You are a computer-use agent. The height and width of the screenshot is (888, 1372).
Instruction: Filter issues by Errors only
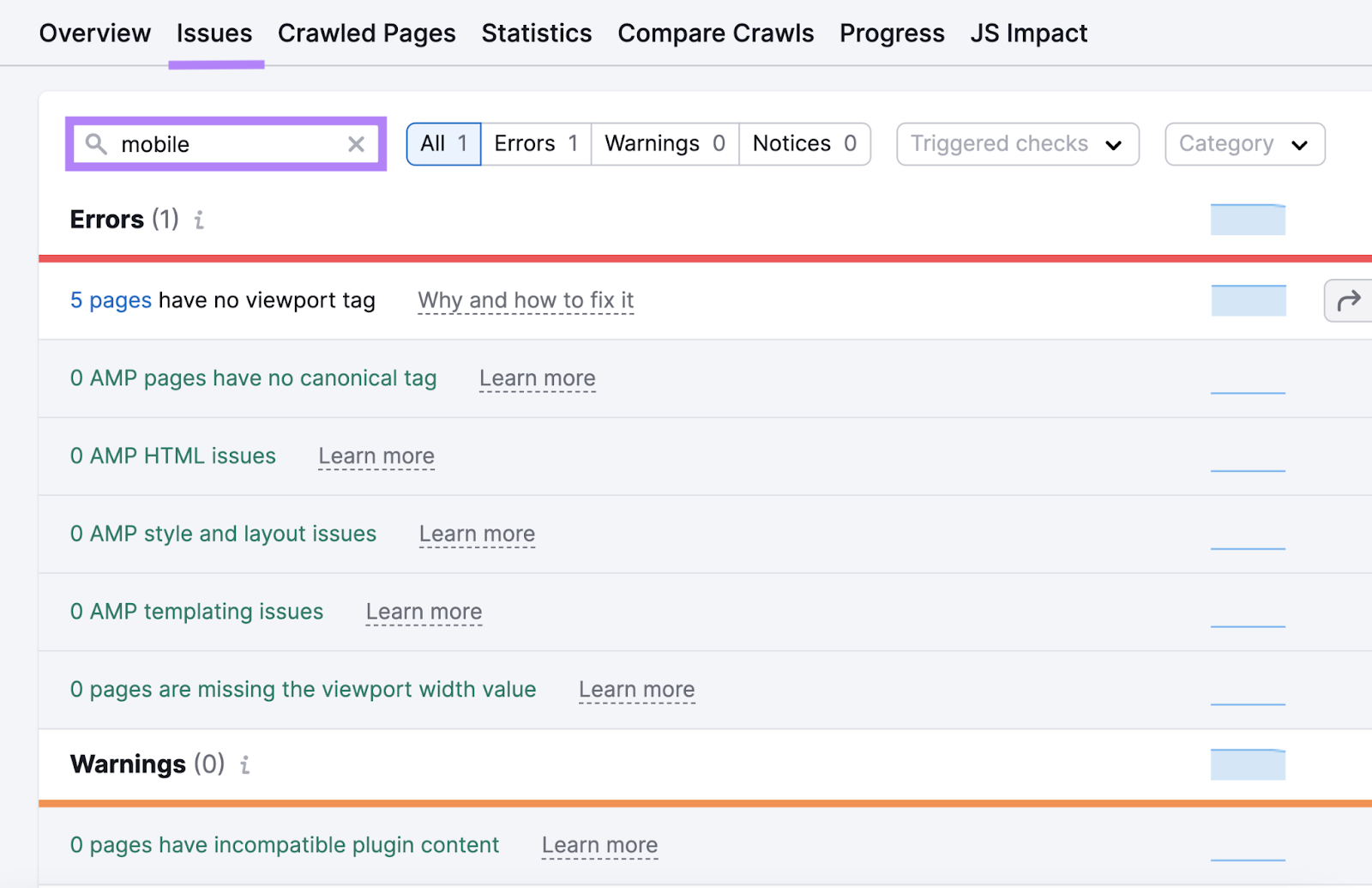point(535,143)
